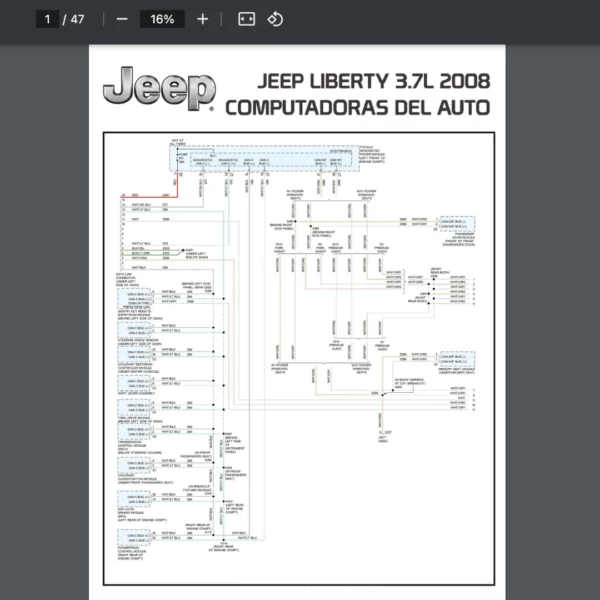Click the 16% zoom level field
Image resolution: width=600 pixels, height=600 pixels.
pyautogui.click(x=162, y=19)
